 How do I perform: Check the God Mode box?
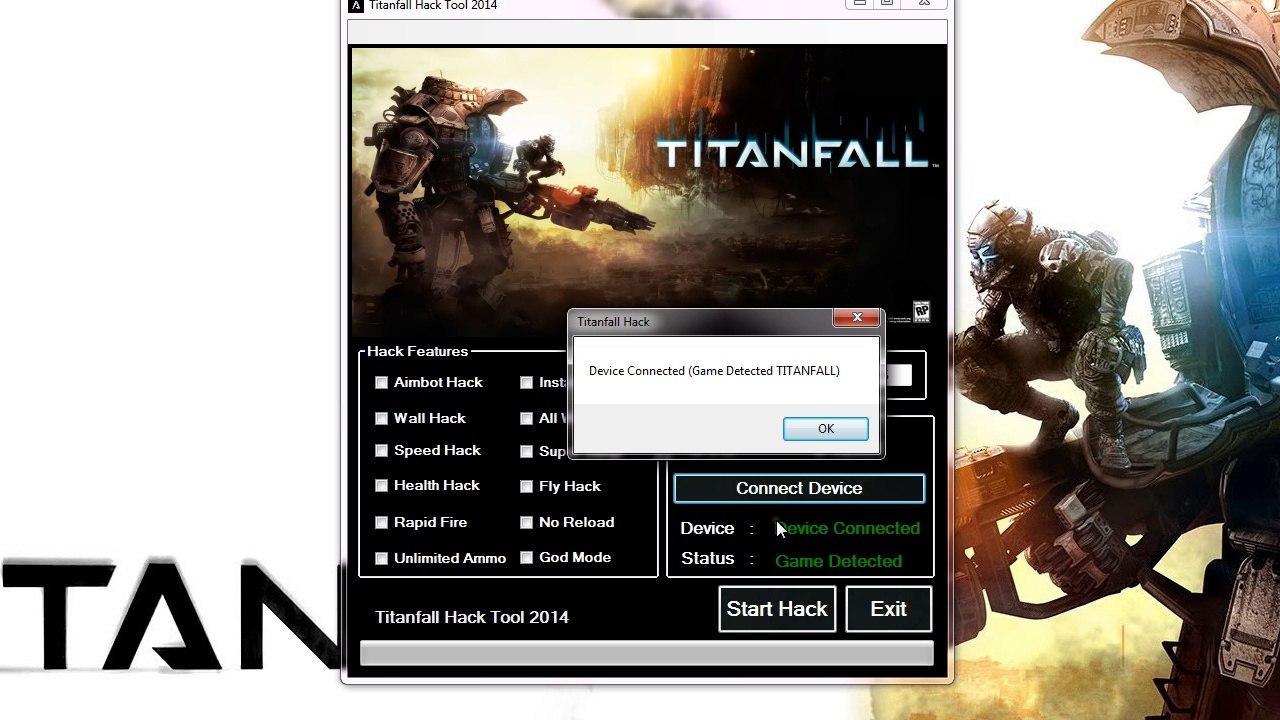pos(526,558)
